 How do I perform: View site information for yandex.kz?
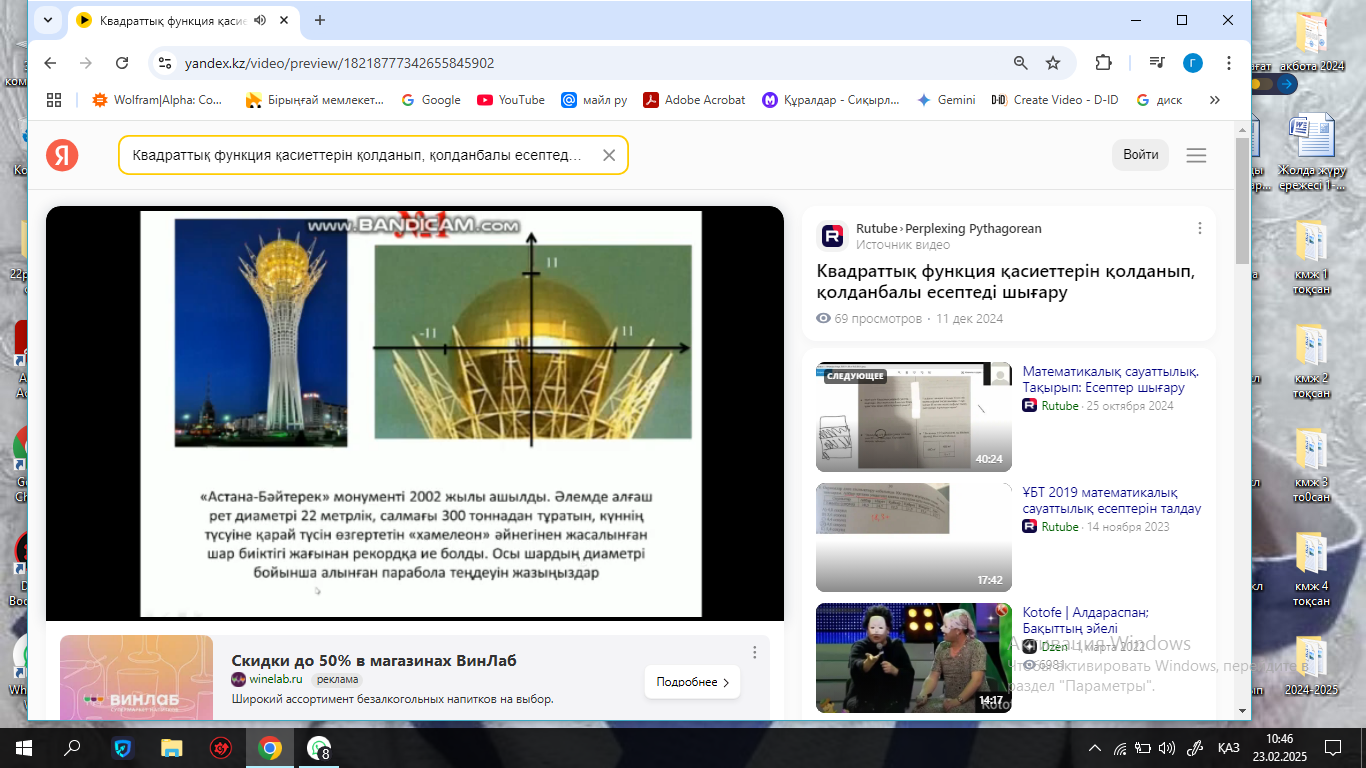pyautogui.click(x=165, y=63)
